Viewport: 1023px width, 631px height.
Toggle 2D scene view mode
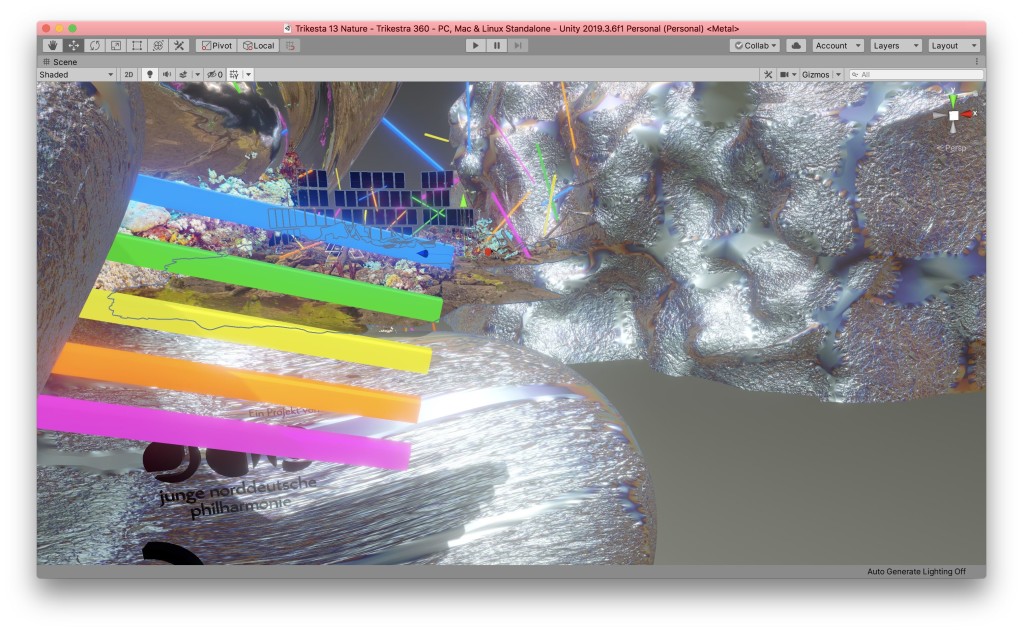pos(128,75)
